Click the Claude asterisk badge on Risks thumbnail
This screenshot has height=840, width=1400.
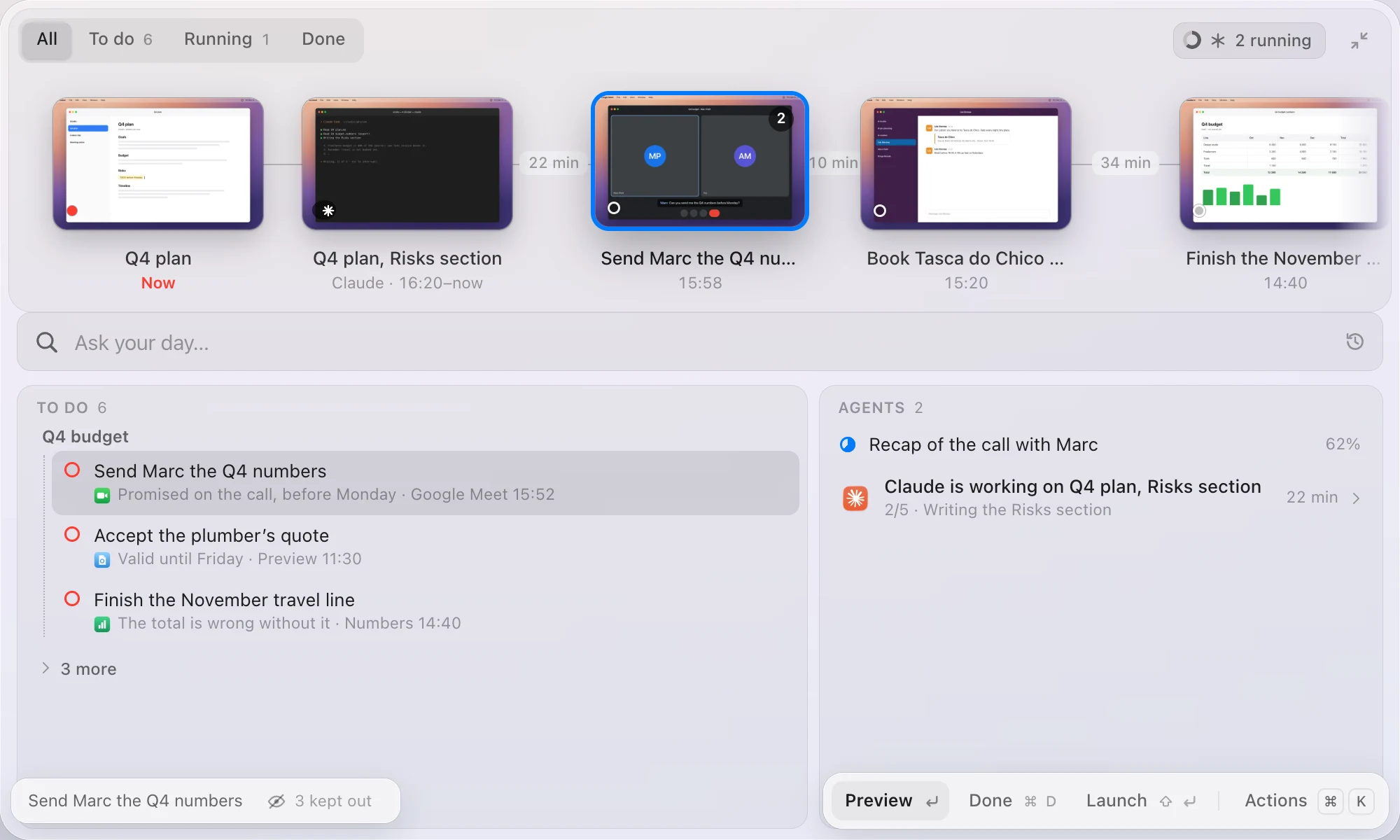(x=328, y=210)
